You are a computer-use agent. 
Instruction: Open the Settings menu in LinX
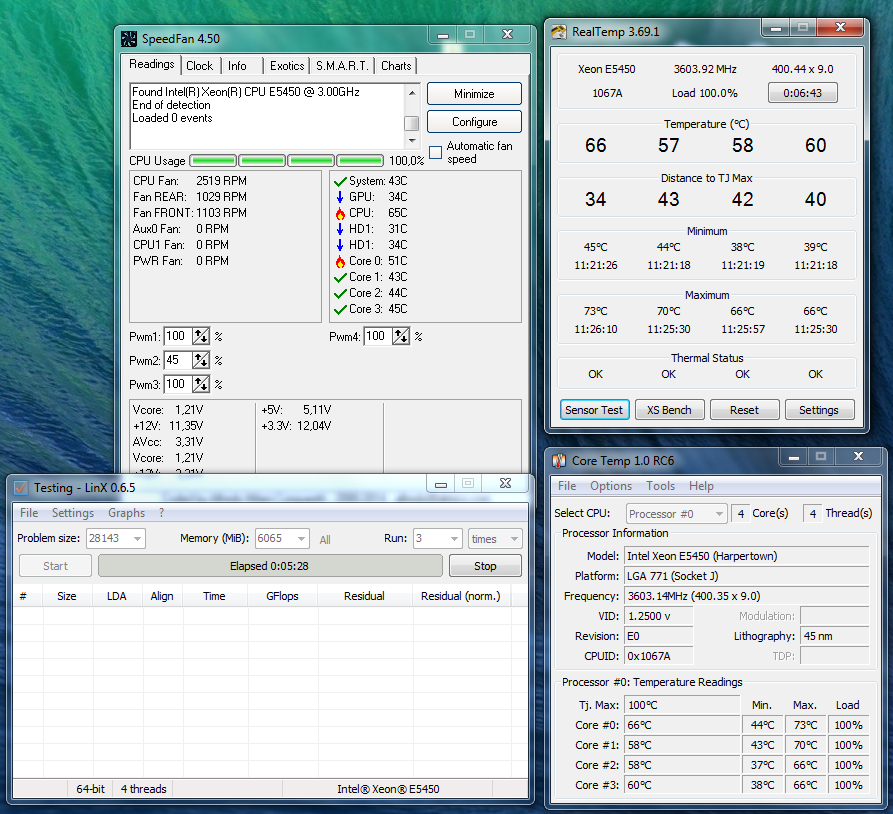[73, 513]
